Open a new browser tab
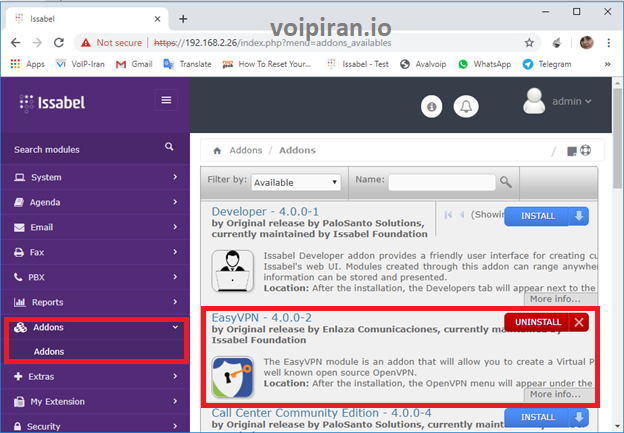624x433 pixels. [x=183, y=19]
